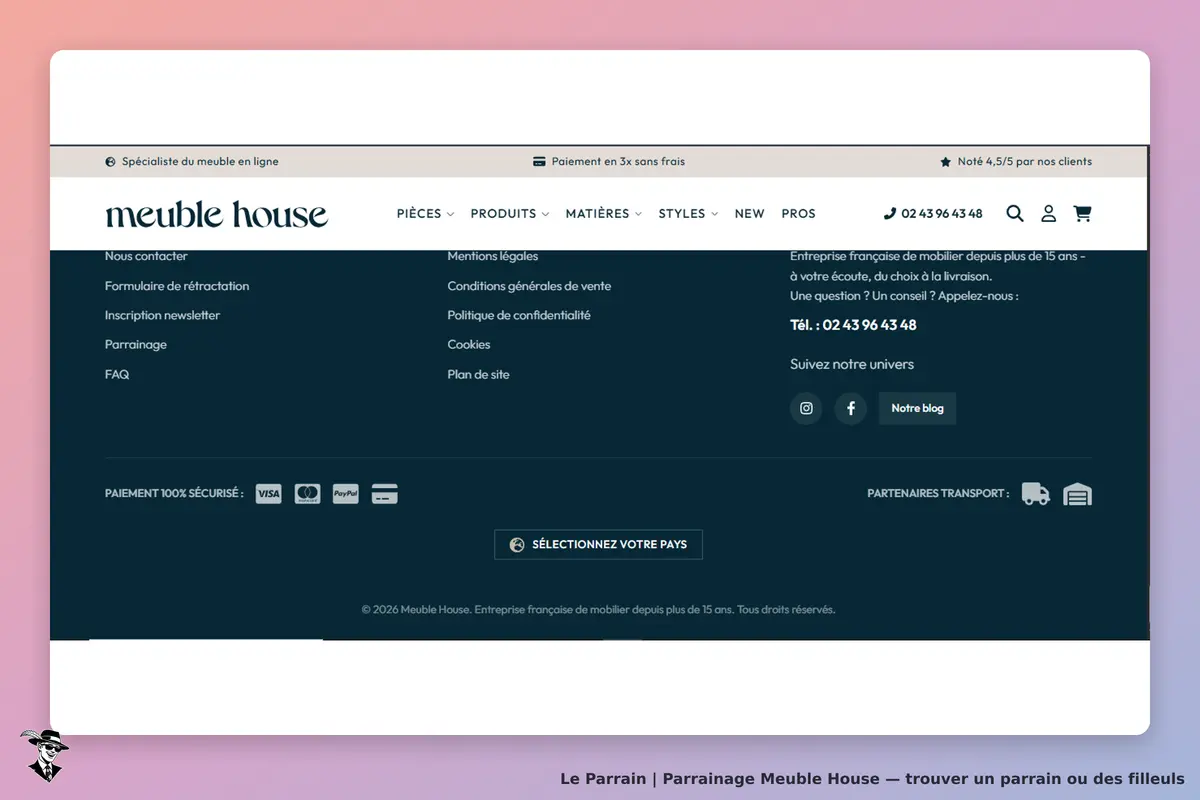
Task: Click 'Suivez notre univers' heading
Action: (852, 364)
